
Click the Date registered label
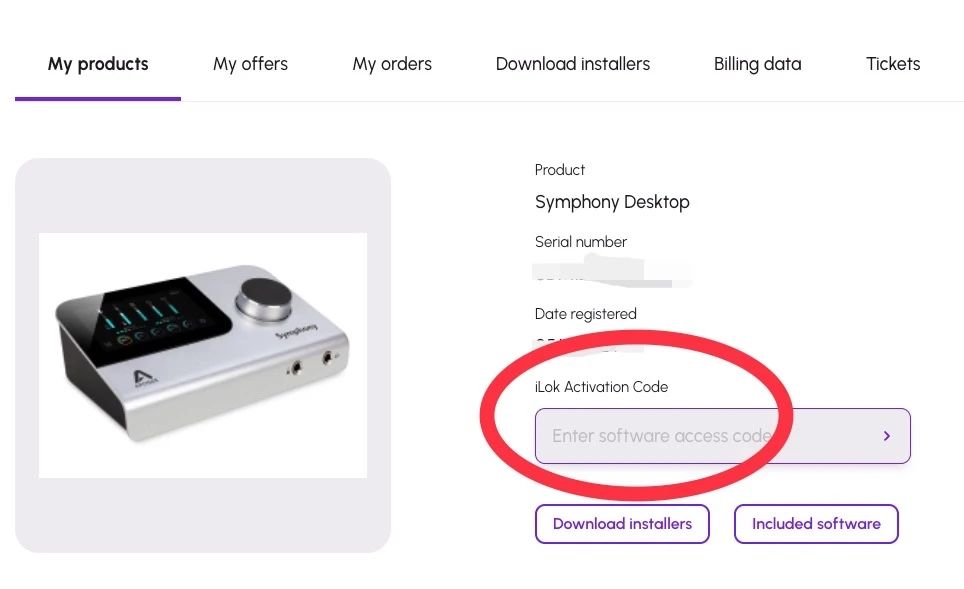tap(586, 314)
